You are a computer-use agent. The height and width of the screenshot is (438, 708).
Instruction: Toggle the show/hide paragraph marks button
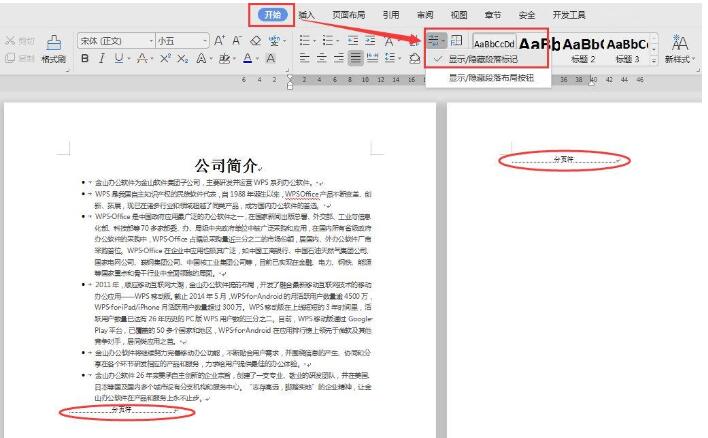coord(434,41)
